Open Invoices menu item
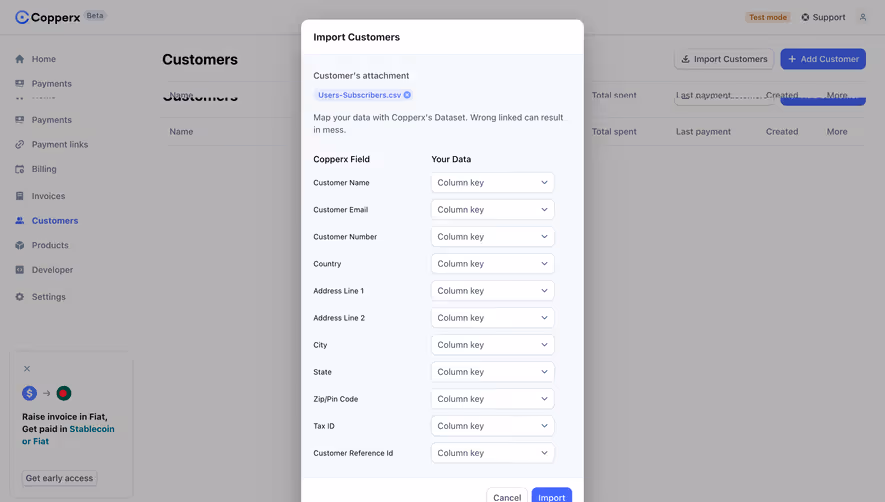Image resolution: width=885 pixels, height=502 pixels. tap(49, 196)
